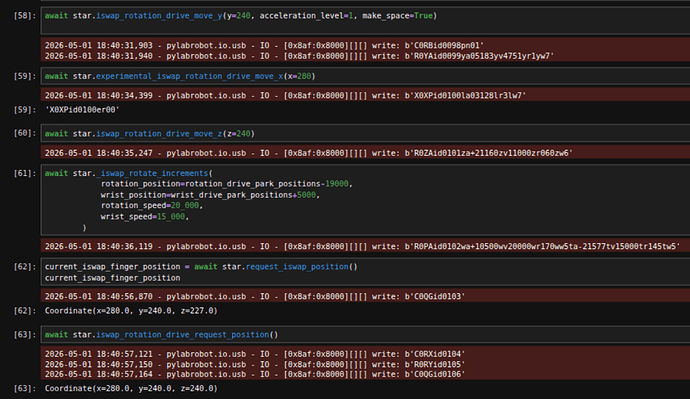Click output text 'X0XPid0100er00'
This screenshot has height=399, width=690.
(82, 110)
